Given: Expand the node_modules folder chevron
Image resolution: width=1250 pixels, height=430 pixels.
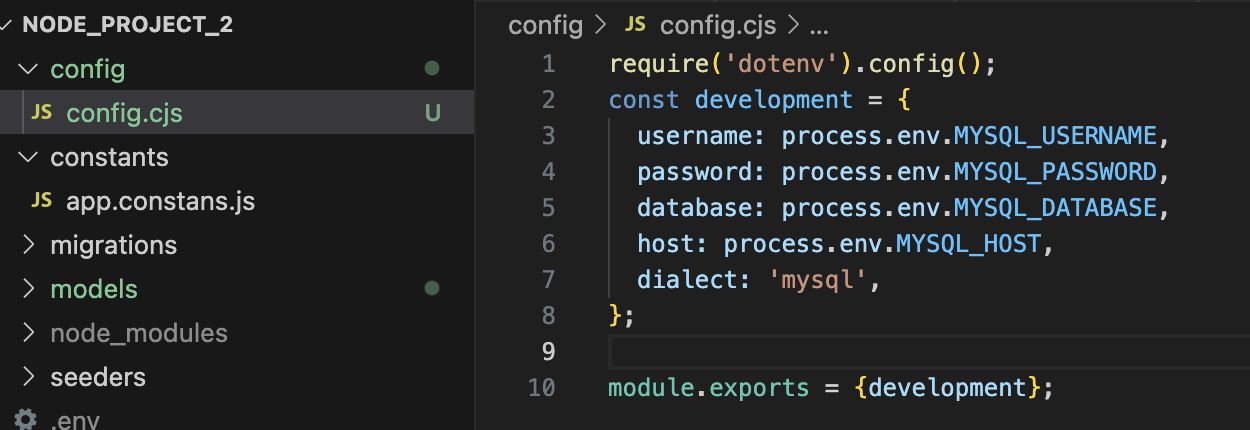Looking at the screenshot, I should tap(28, 333).
